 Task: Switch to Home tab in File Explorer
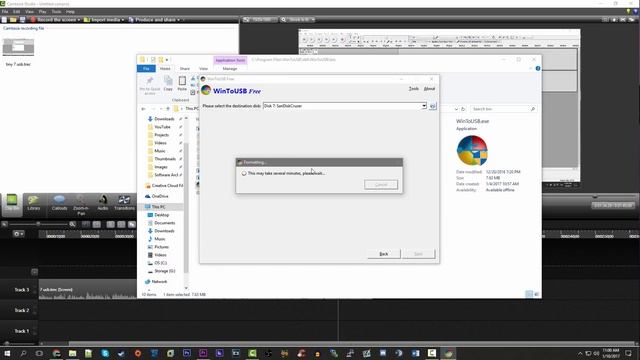tap(165, 69)
